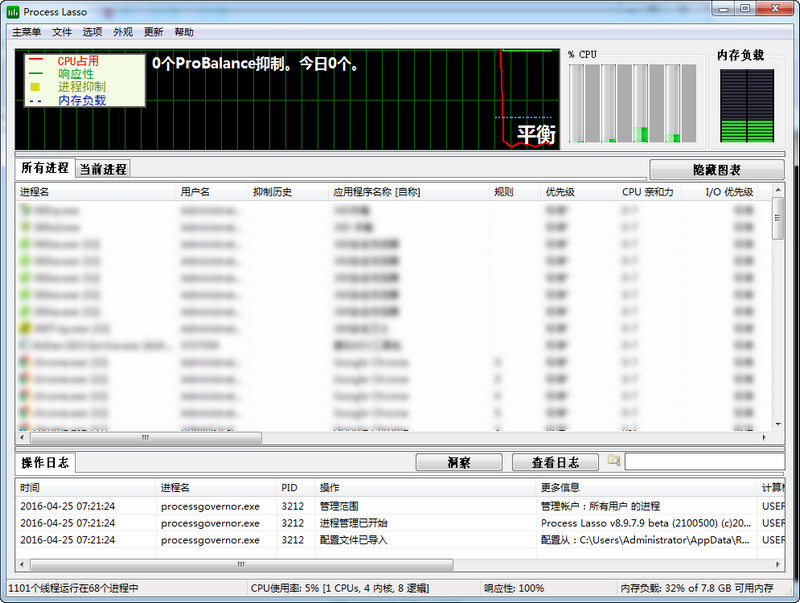Screen dimensions: 800x603
Task: Click the 内存负载 memory gauge
Action: pyautogui.click(x=747, y=106)
